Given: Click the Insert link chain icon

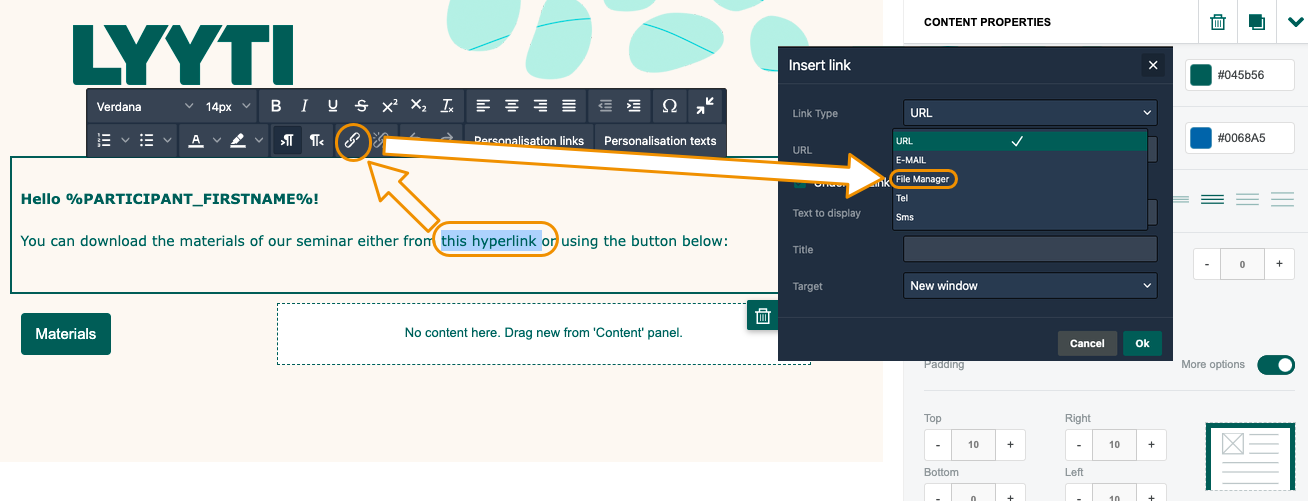Looking at the screenshot, I should 352,140.
